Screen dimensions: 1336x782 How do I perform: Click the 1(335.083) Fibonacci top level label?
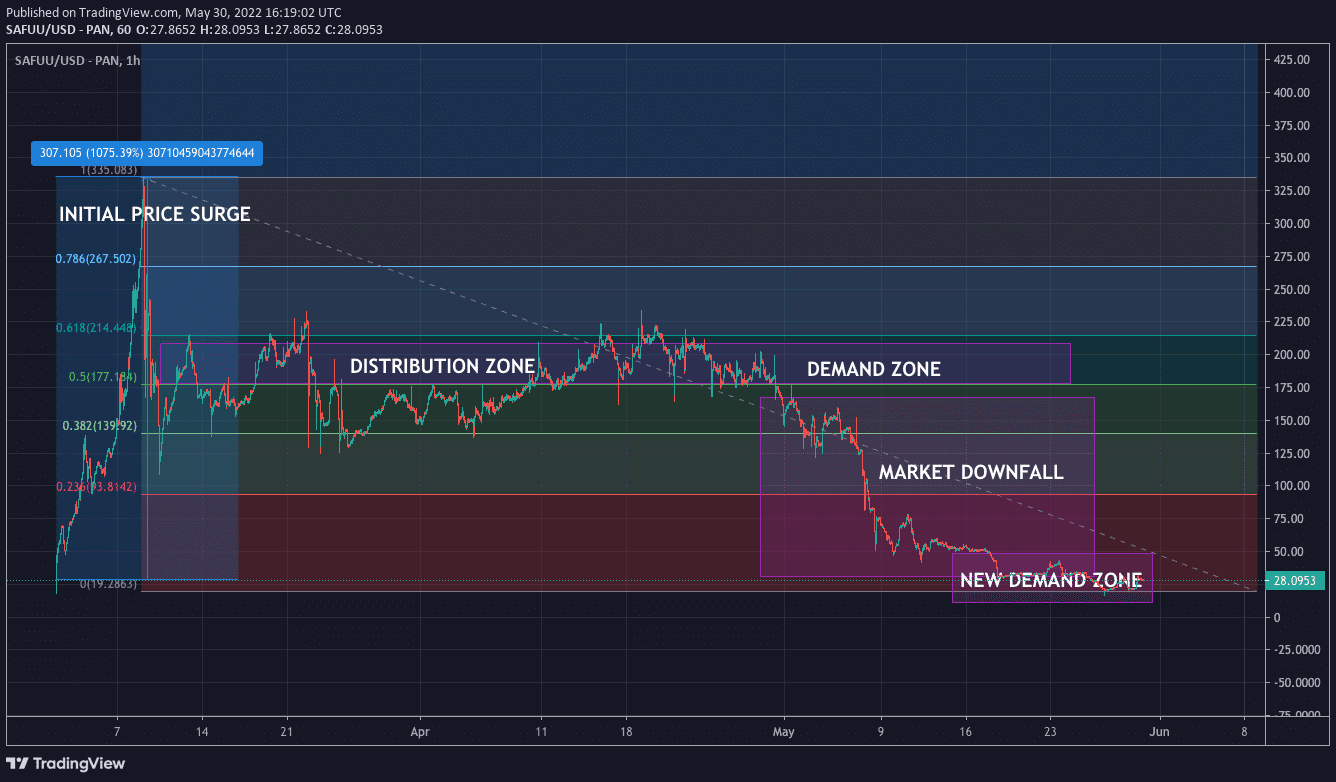(108, 170)
